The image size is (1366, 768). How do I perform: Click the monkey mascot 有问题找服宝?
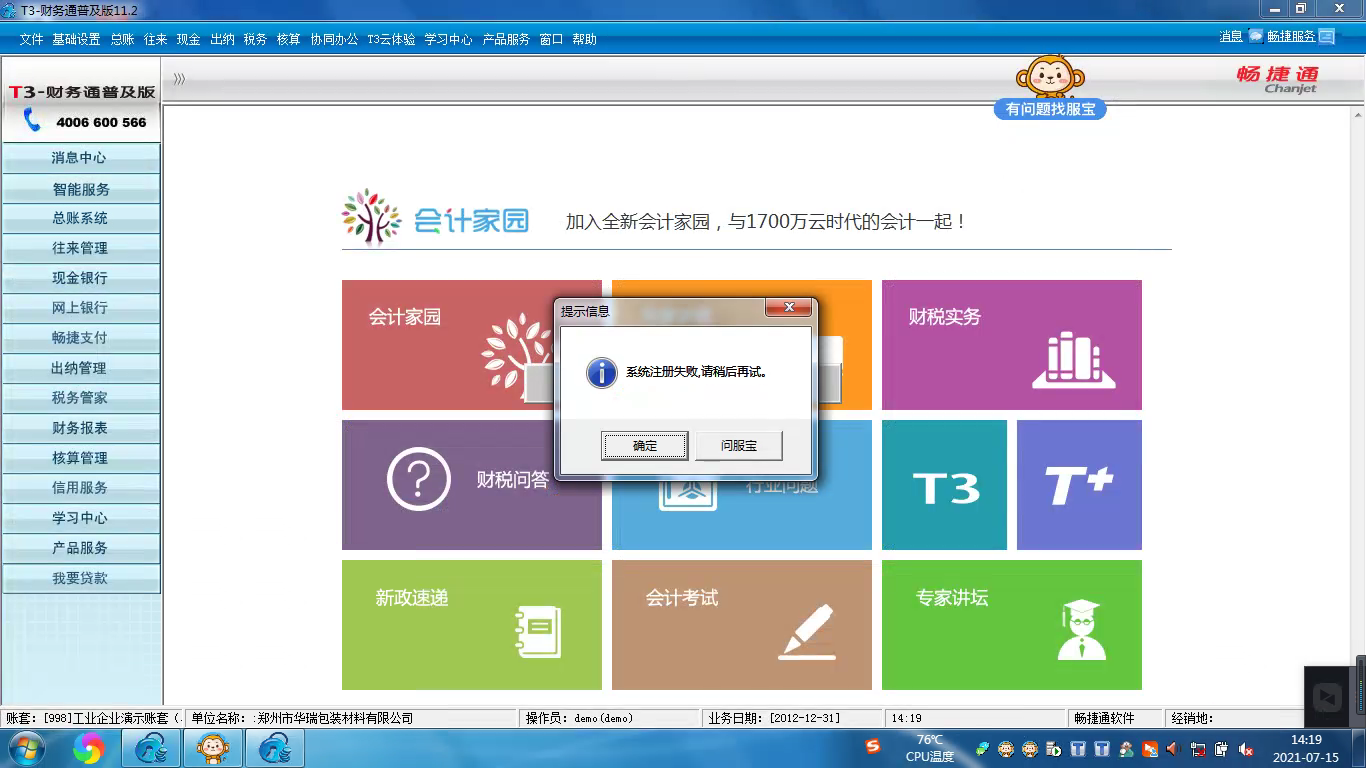pos(1050,87)
